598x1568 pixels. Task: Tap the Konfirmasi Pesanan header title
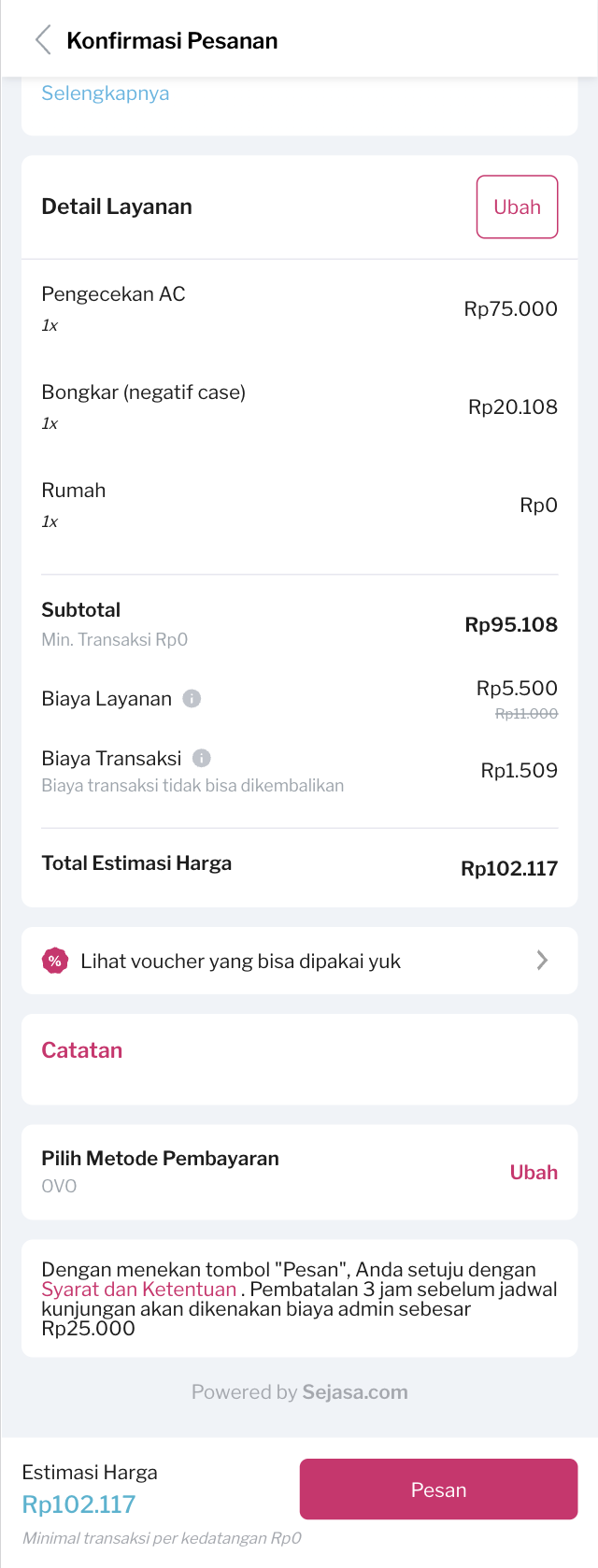tap(172, 41)
